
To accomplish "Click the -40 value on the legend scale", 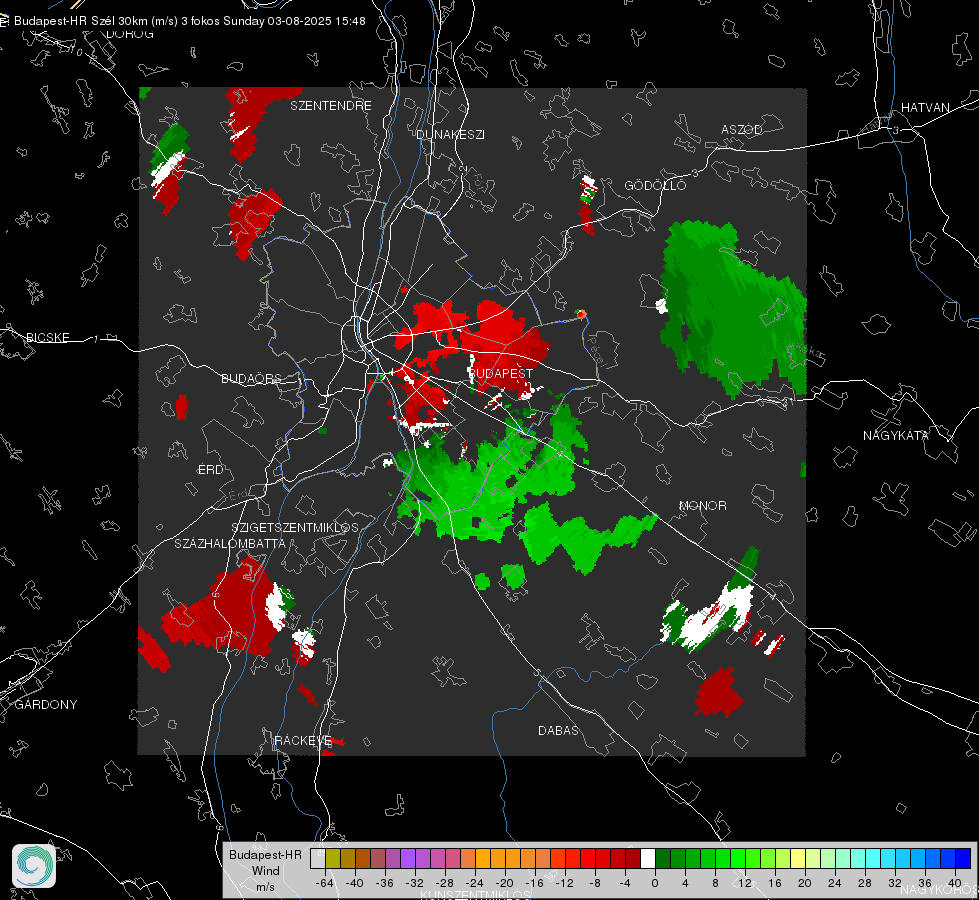I will 355,883.
